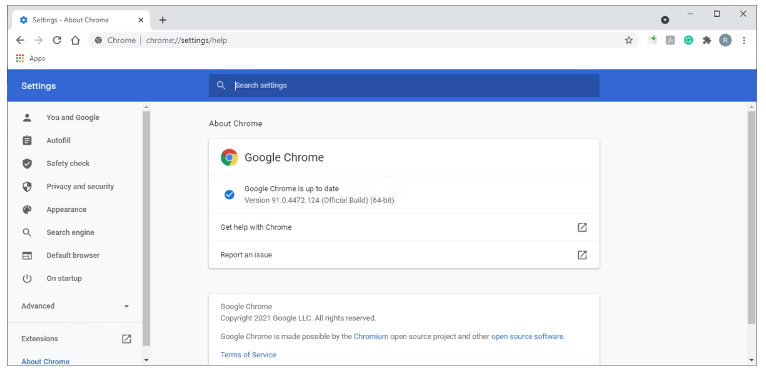Open the tab search dropdown arrow

click(x=664, y=20)
